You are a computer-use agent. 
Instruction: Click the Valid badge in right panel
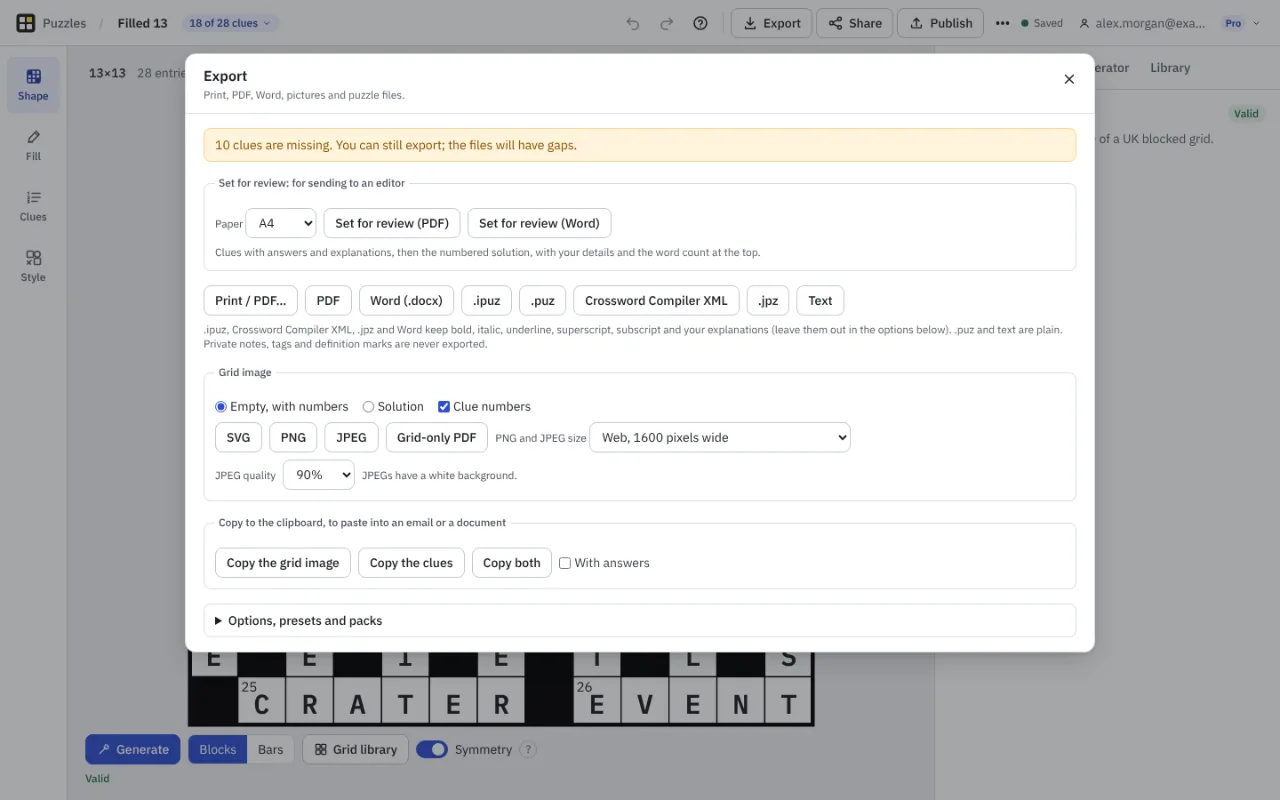pyautogui.click(x=1246, y=114)
